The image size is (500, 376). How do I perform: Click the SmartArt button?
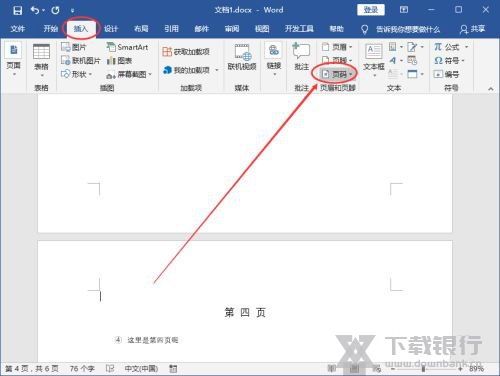coord(127,47)
